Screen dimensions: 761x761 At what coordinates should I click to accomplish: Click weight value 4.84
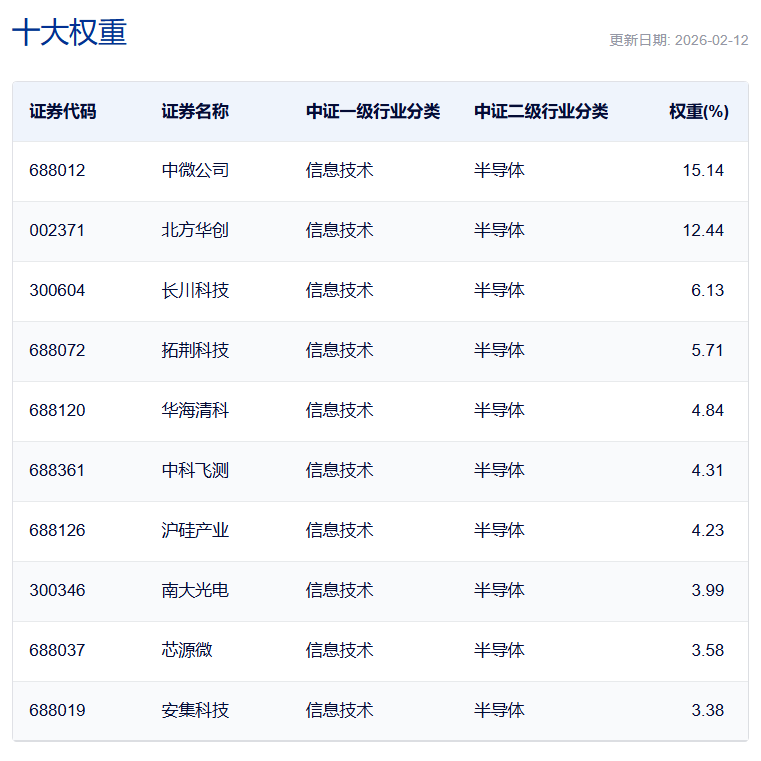pos(707,411)
